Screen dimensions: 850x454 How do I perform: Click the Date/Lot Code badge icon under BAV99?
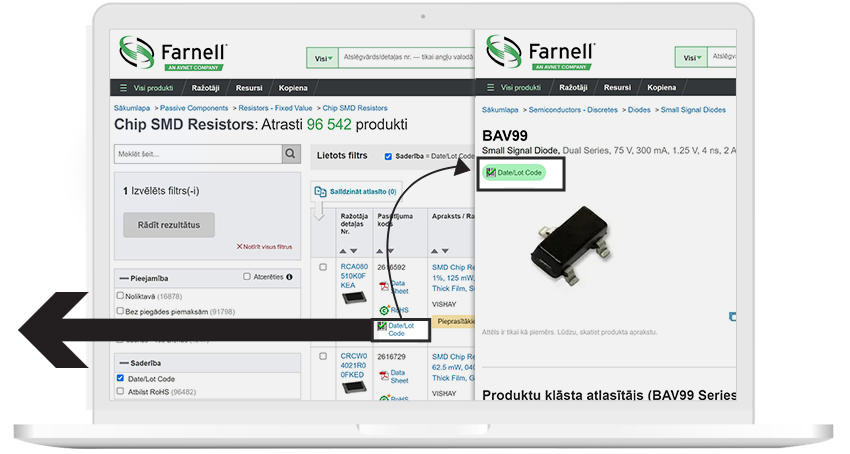click(x=491, y=172)
